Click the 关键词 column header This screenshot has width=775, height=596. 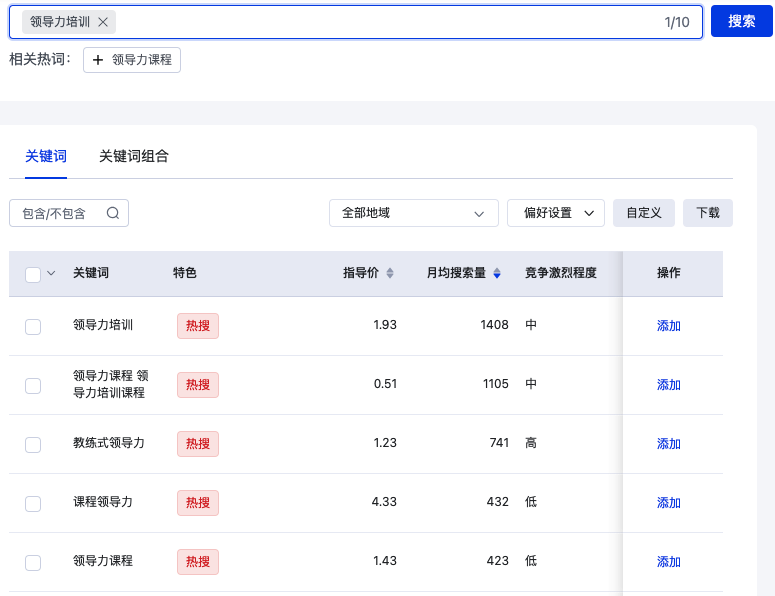91,273
